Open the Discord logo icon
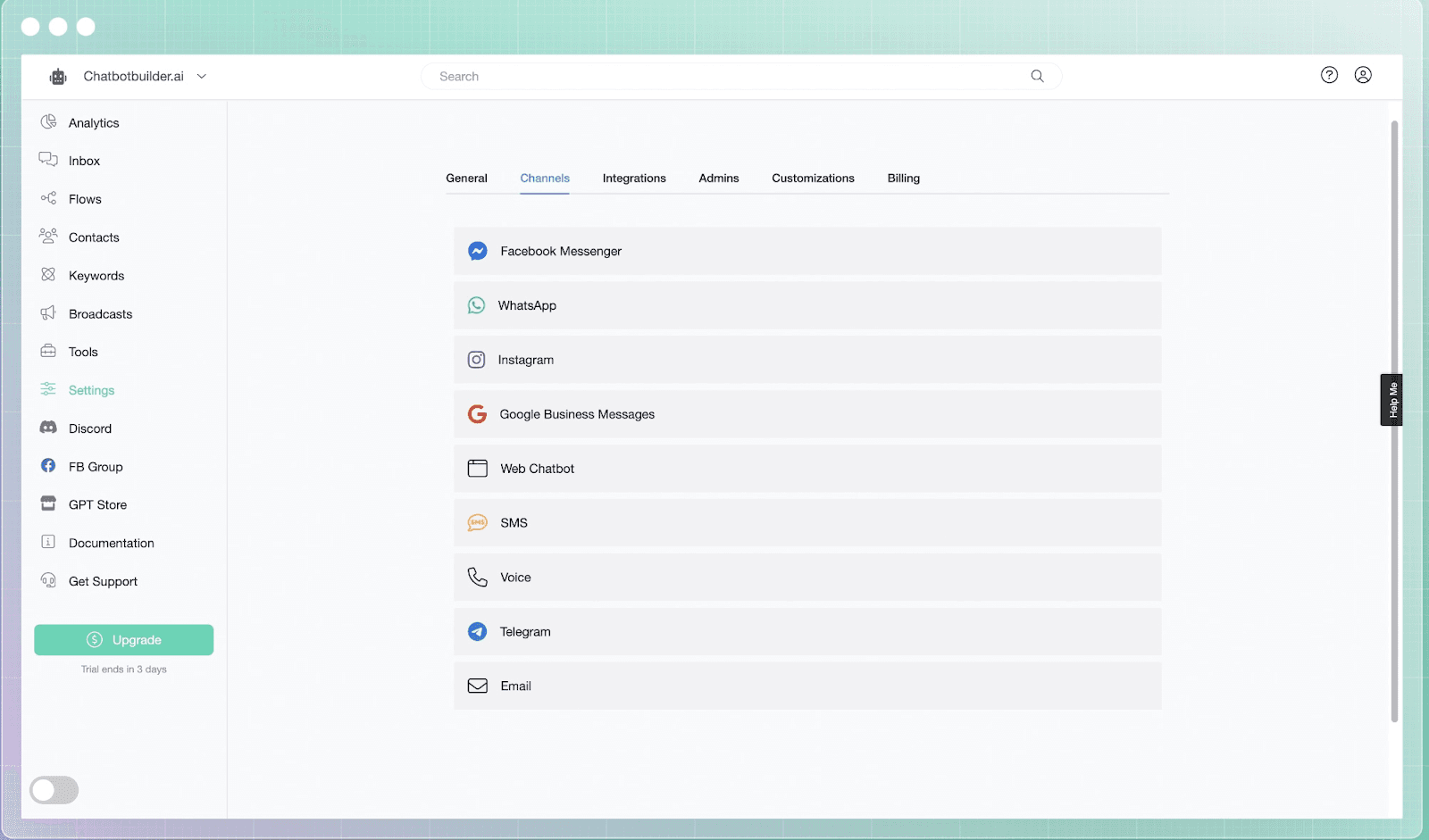Image resolution: width=1429 pixels, height=840 pixels. tap(48, 428)
